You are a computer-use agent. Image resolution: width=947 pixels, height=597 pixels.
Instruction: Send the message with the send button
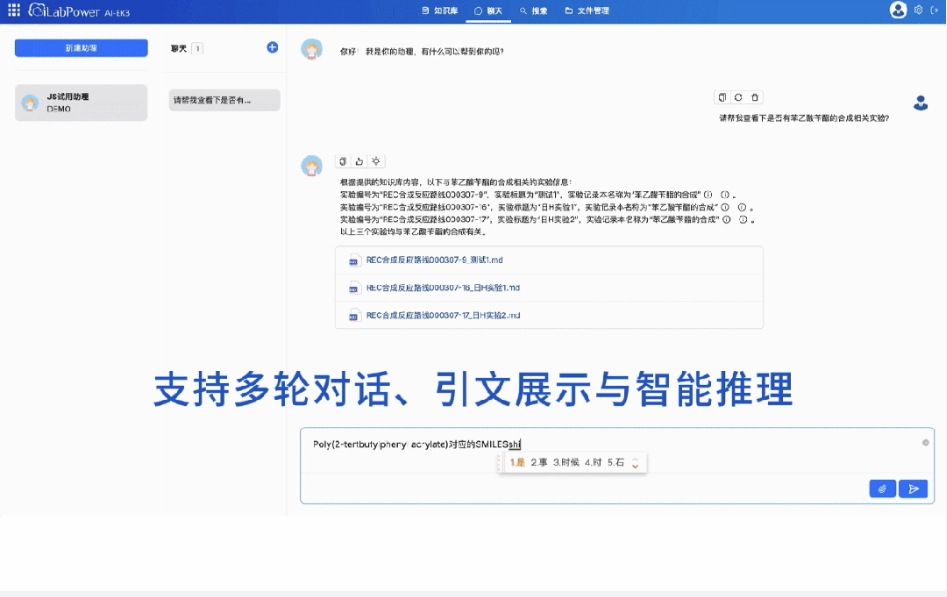913,489
